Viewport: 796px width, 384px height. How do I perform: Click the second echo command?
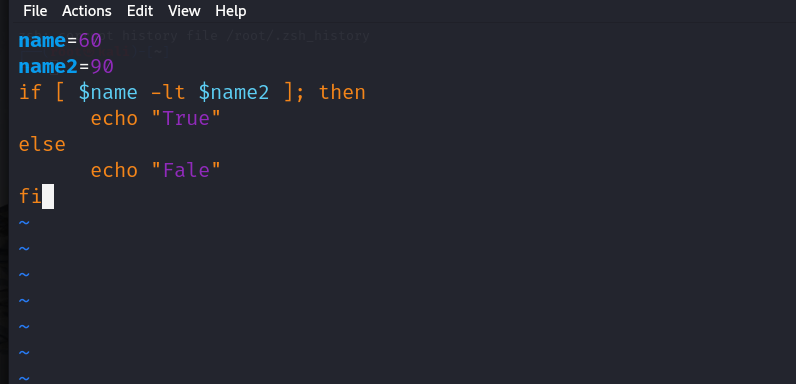point(114,170)
